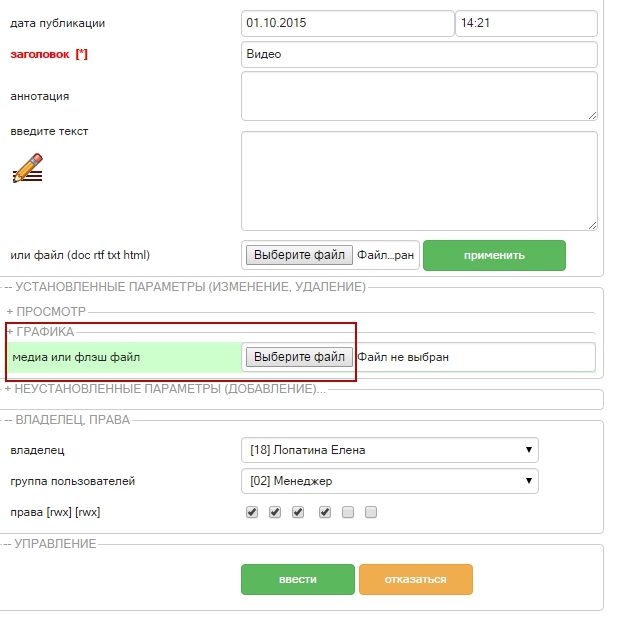Click the green ввести button

pyautogui.click(x=298, y=579)
